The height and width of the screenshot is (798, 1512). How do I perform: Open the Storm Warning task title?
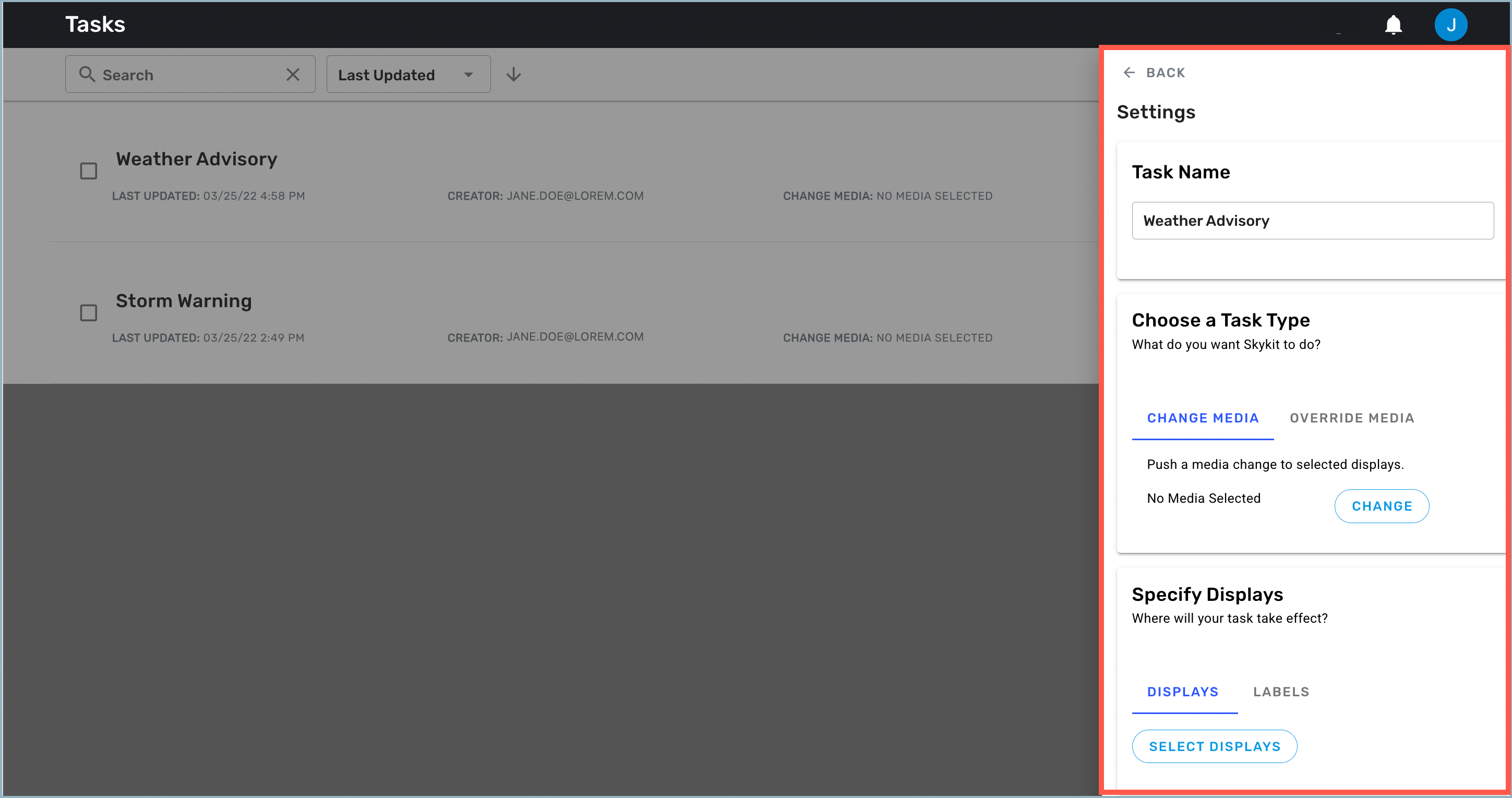coord(184,301)
